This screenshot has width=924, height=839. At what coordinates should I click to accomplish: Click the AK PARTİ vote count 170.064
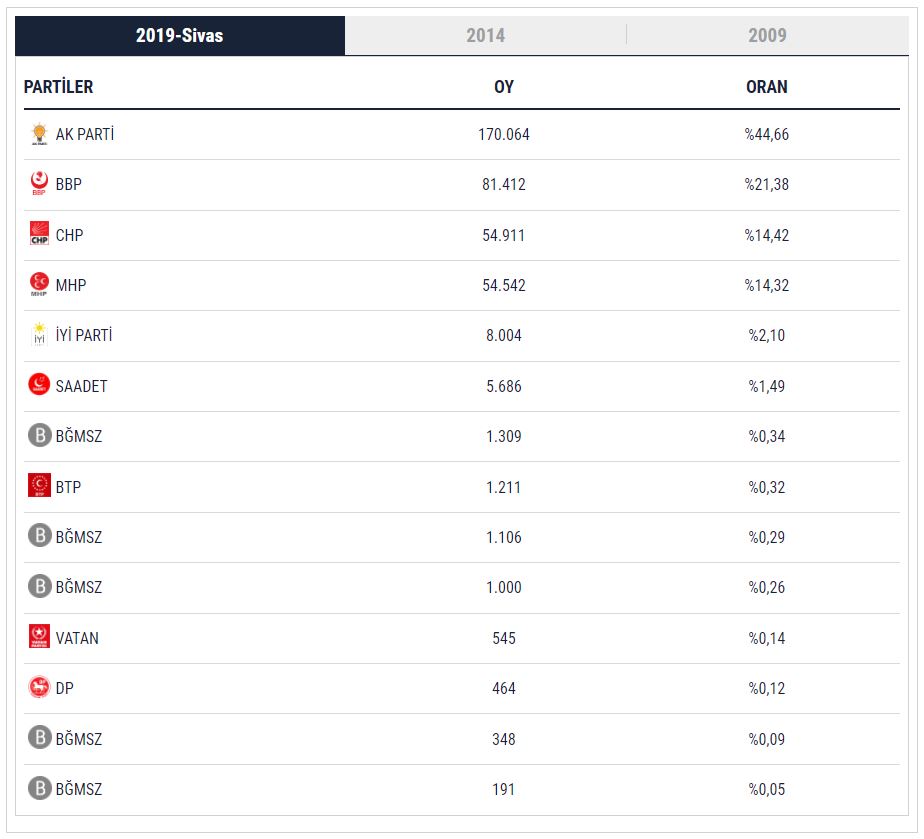pyautogui.click(x=504, y=134)
